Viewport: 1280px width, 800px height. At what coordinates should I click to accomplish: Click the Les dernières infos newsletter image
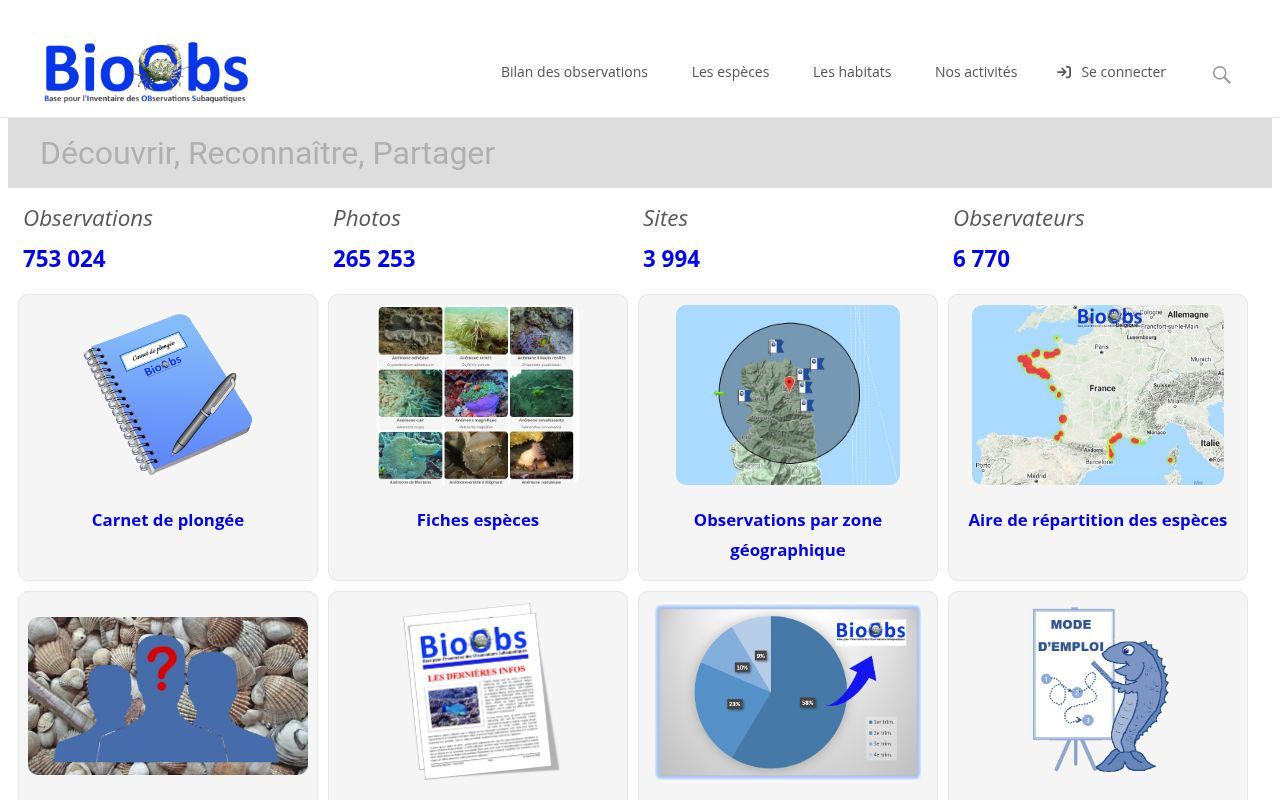pos(479,690)
